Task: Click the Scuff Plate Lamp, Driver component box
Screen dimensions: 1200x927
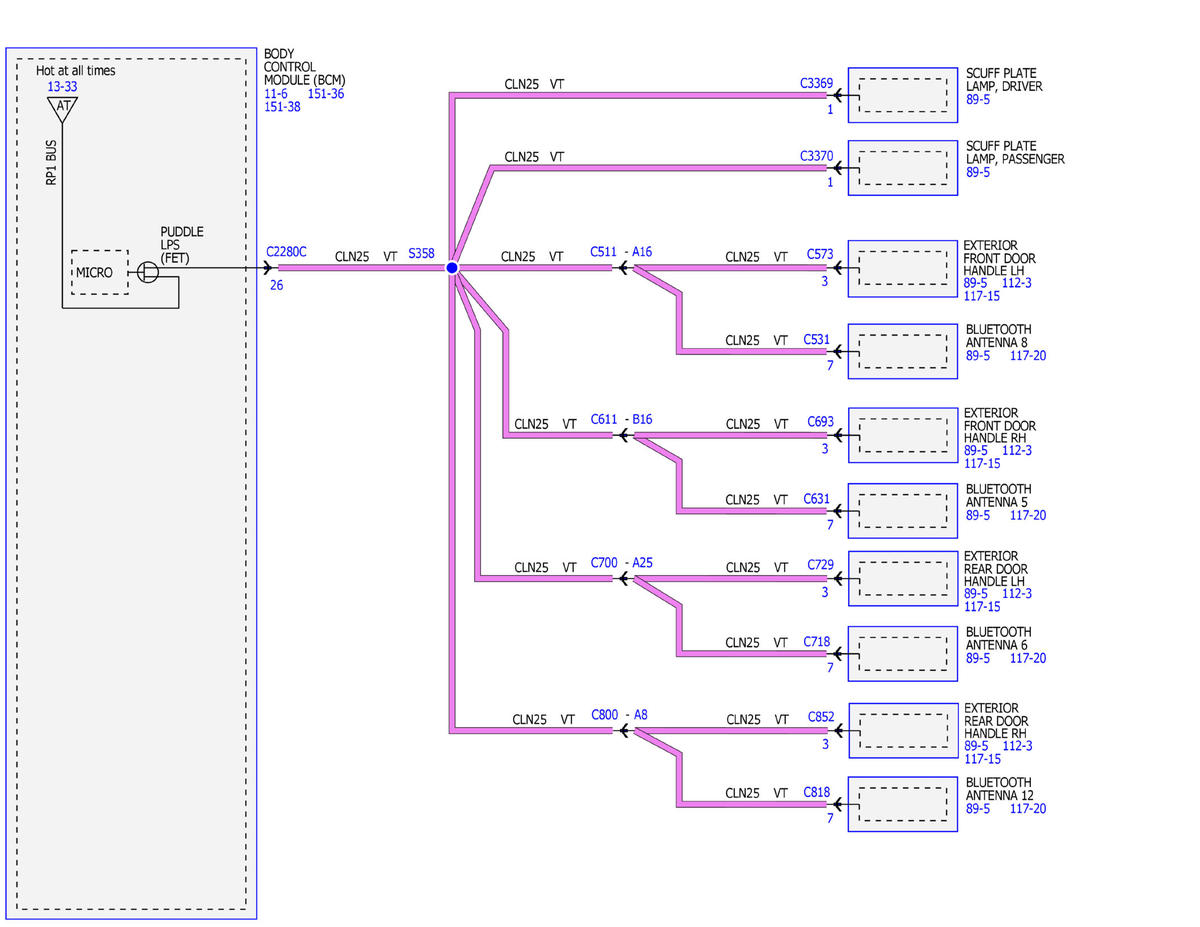Action: (903, 95)
